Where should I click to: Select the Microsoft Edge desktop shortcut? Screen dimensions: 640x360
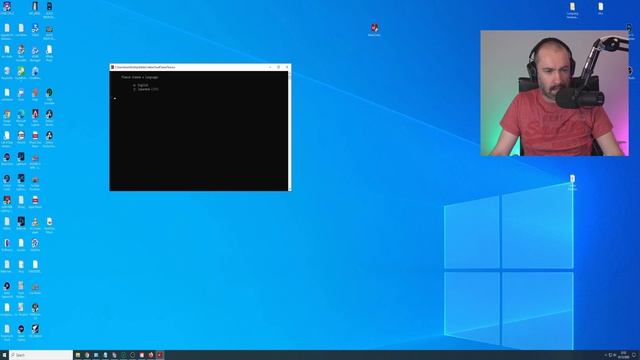pos(21,117)
